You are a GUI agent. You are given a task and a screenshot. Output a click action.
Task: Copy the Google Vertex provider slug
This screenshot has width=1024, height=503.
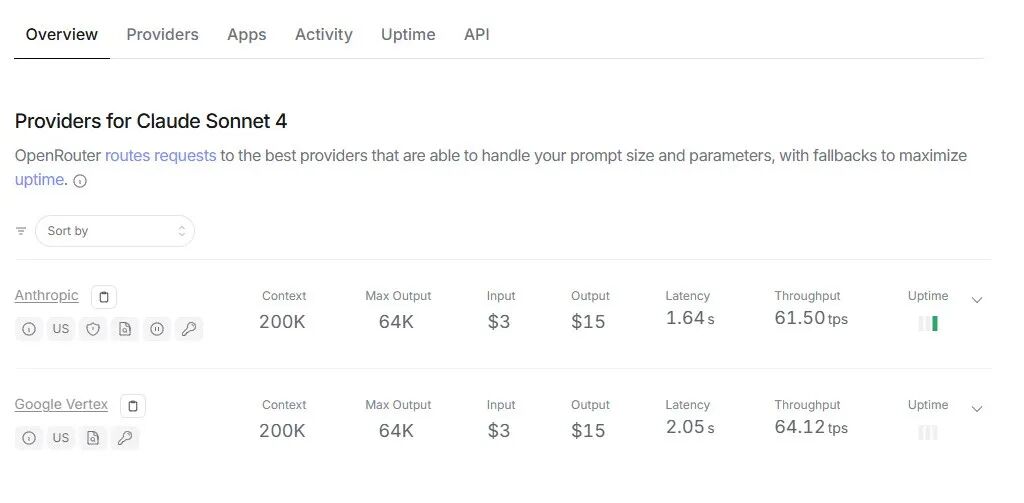(x=134, y=406)
